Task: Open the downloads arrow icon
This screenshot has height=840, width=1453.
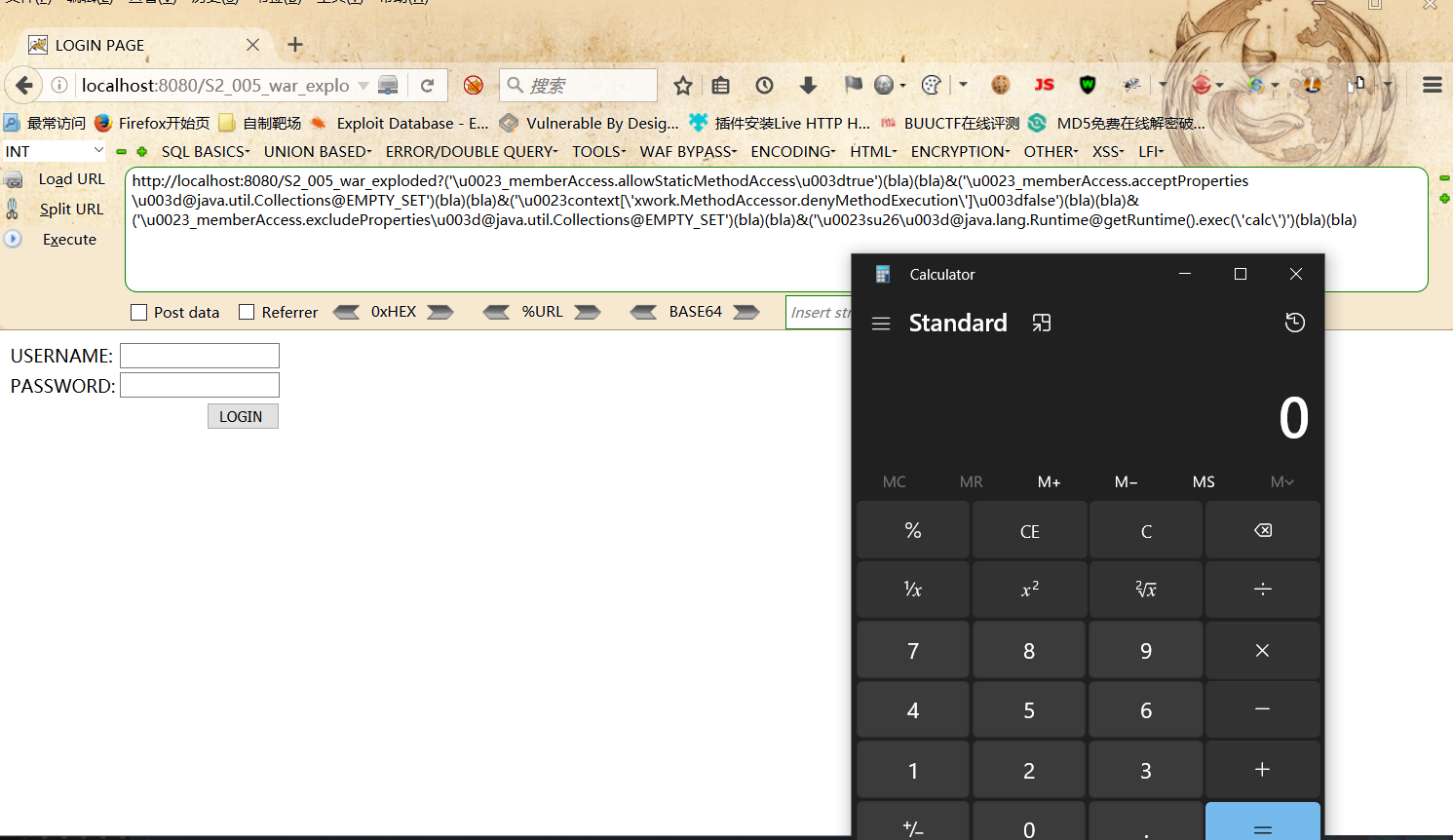Action: (808, 86)
